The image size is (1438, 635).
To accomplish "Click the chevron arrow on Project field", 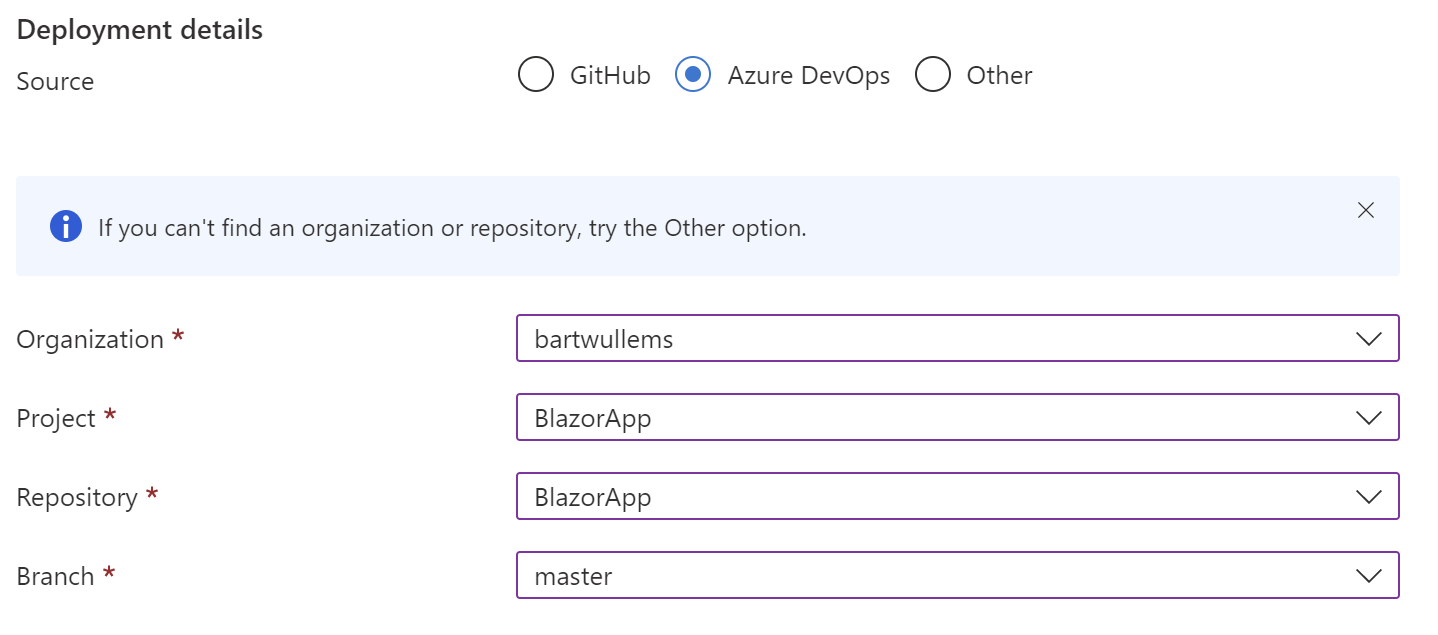I will [x=1368, y=418].
